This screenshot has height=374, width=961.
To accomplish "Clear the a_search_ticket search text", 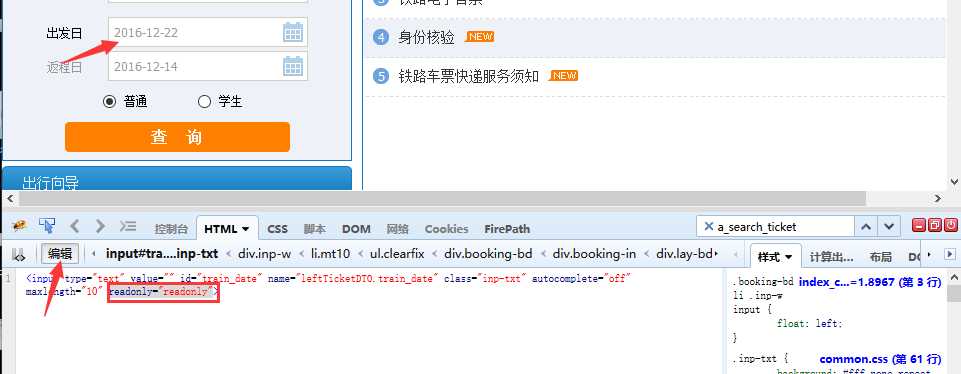I will (708, 227).
